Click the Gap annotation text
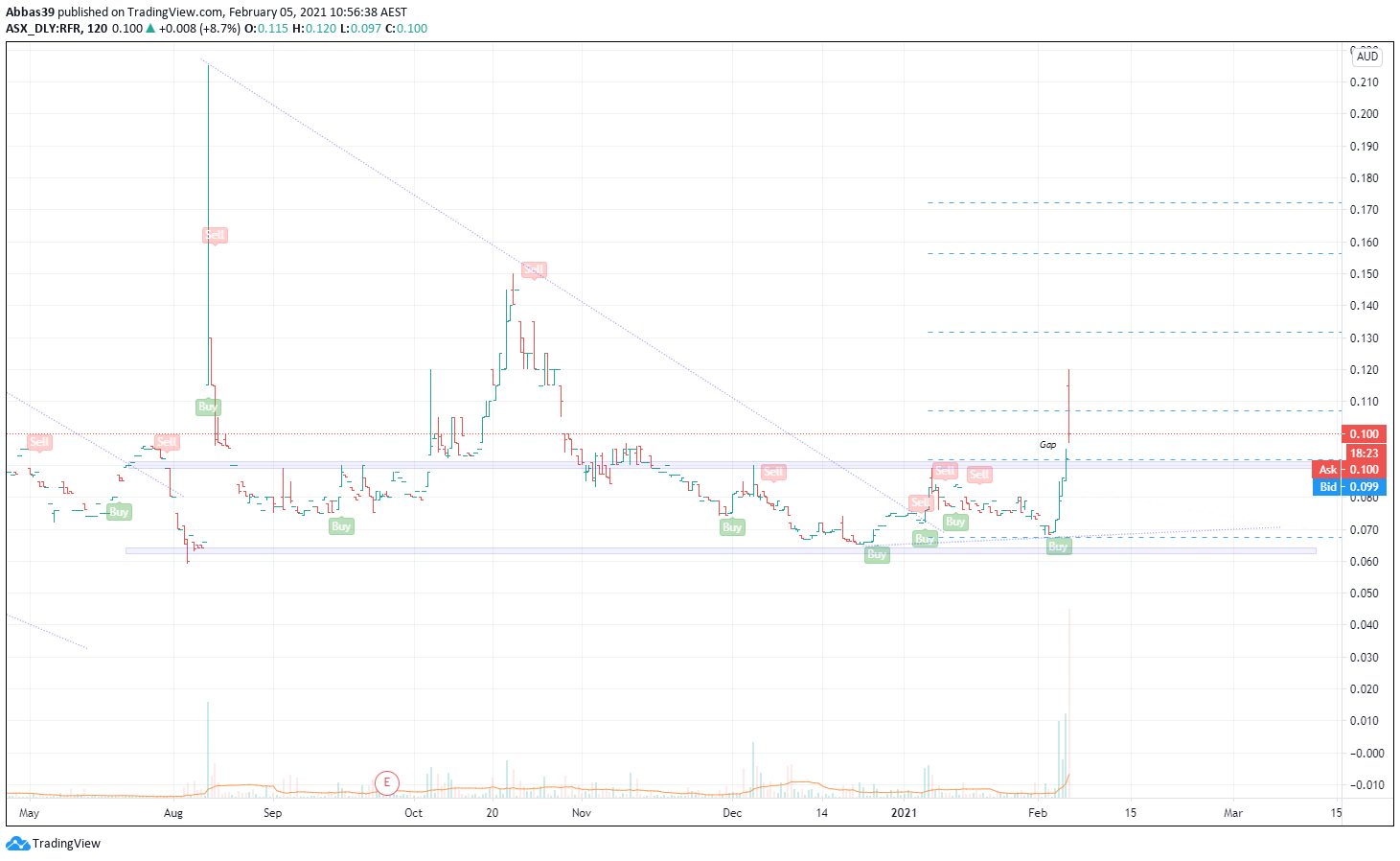This screenshot has height=861, width=1400. coord(1048,445)
